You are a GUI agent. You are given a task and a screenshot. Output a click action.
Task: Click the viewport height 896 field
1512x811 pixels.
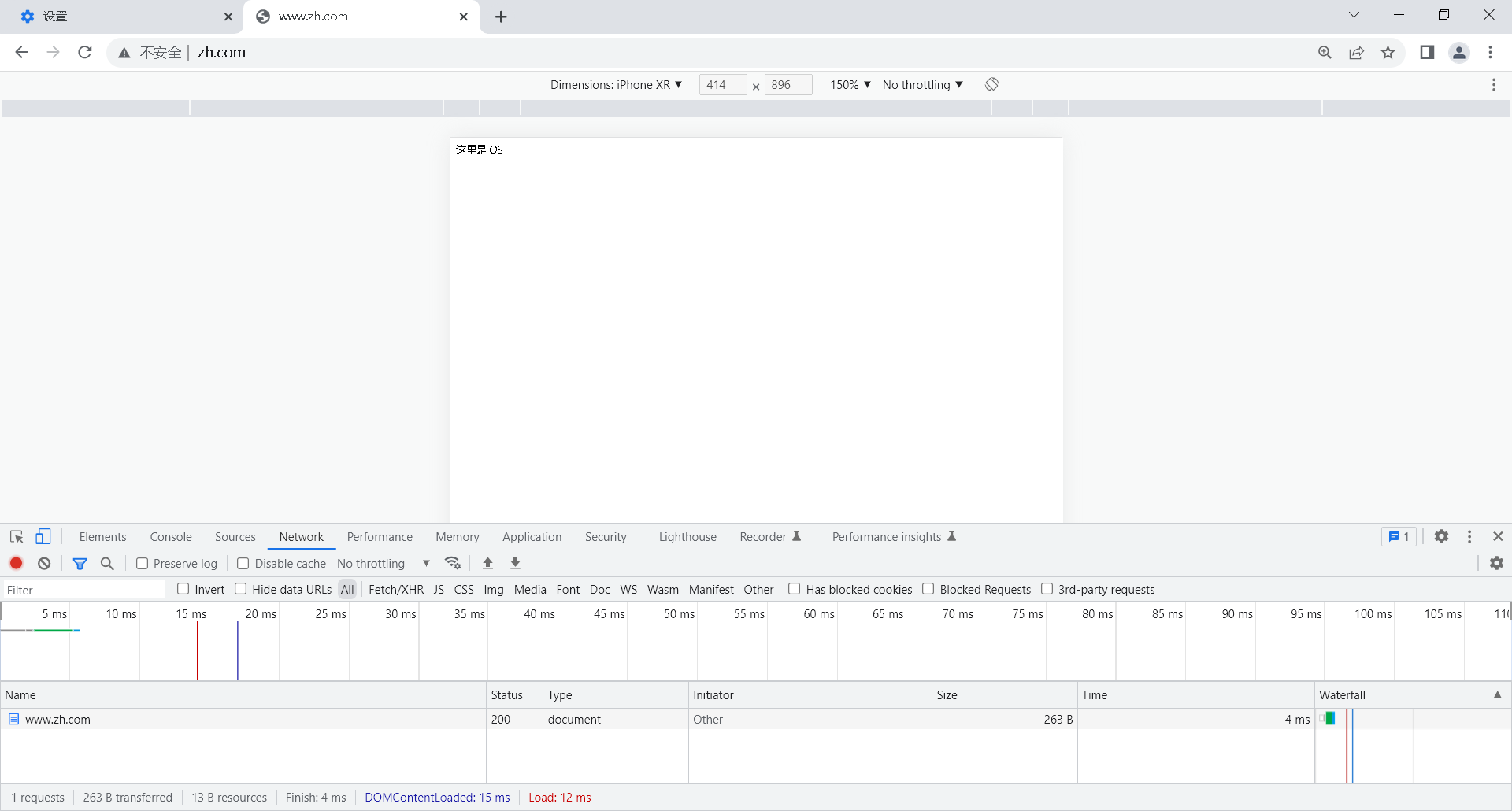[788, 85]
